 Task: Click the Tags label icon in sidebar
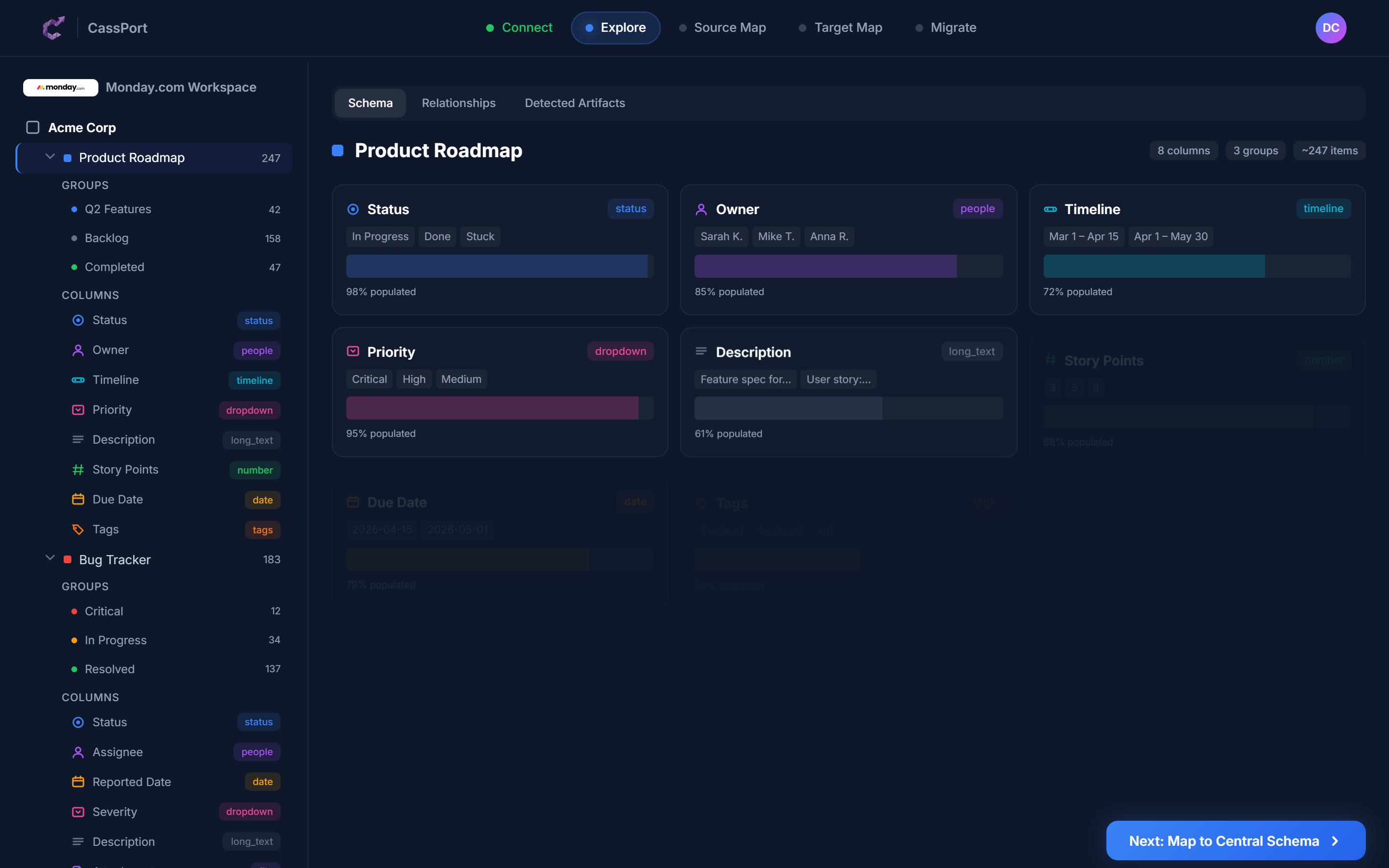[x=78, y=529]
